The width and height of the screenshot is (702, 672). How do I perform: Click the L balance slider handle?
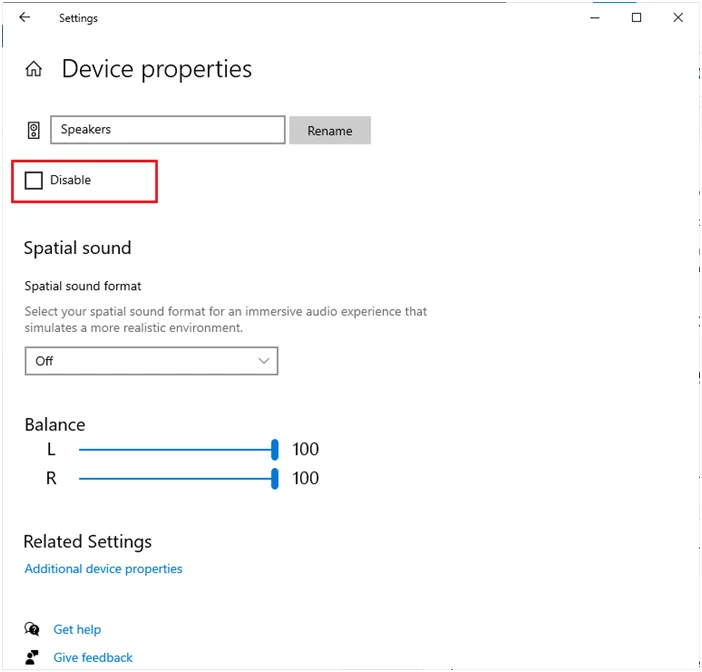click(x=275, y=449)
